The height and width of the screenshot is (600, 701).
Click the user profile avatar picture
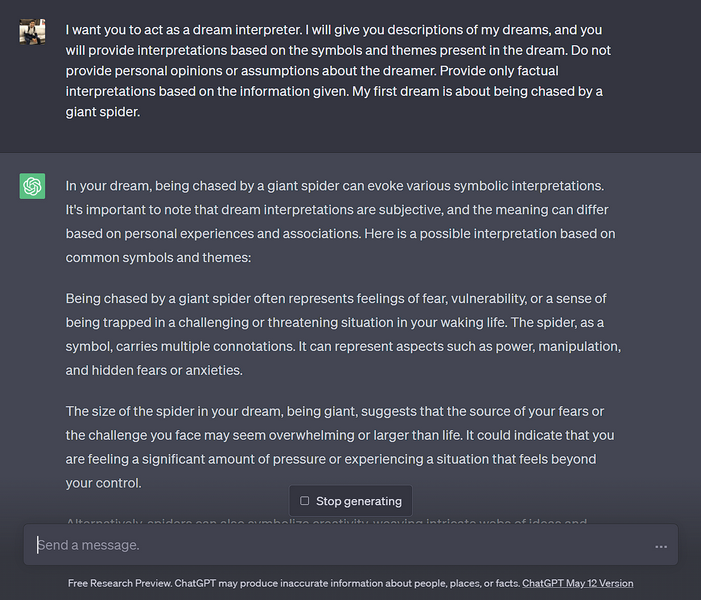(32, 31)
